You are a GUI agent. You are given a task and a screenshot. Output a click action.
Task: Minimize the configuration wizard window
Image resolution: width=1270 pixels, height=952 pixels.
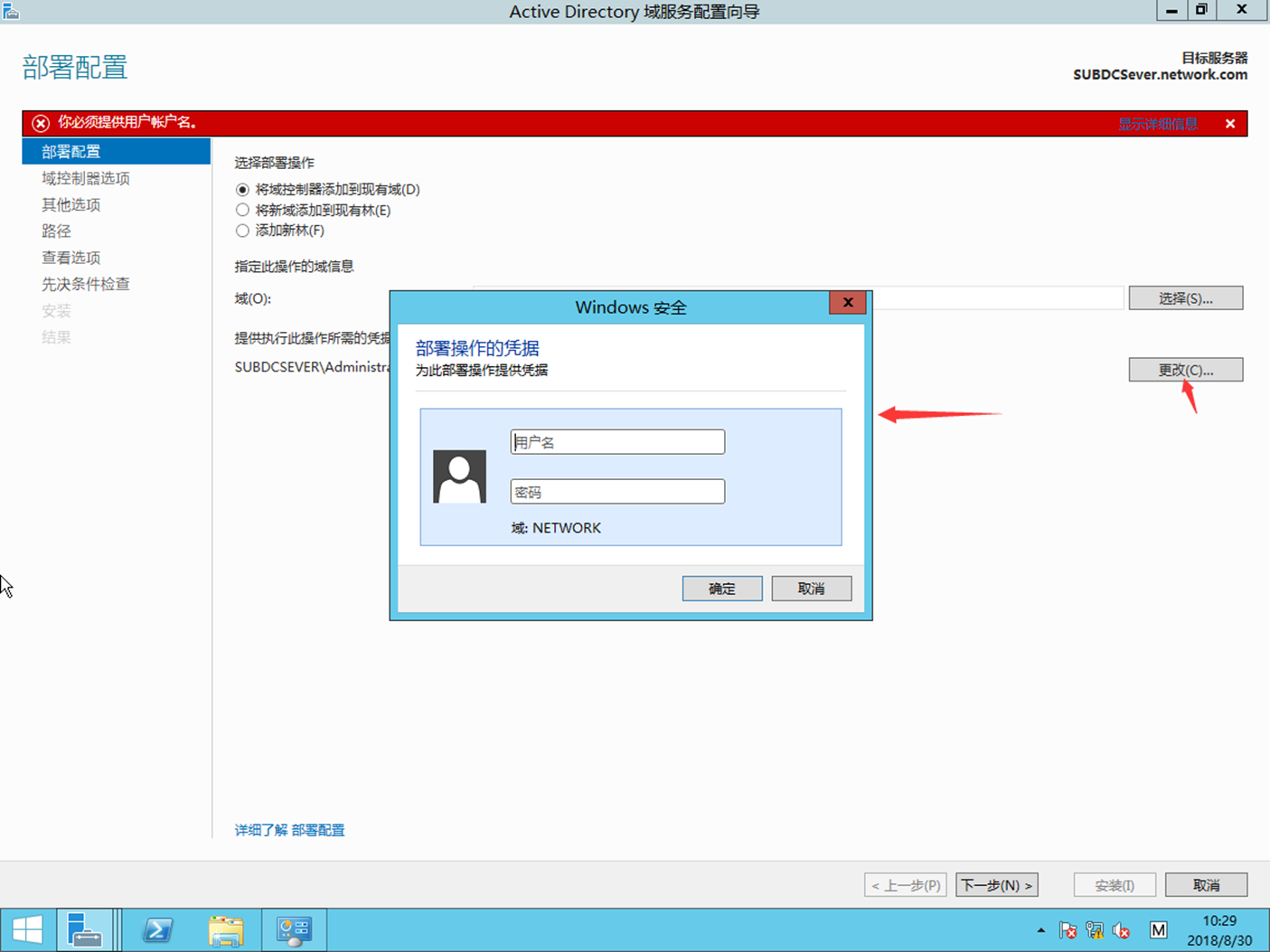[x=1171, y=10]
